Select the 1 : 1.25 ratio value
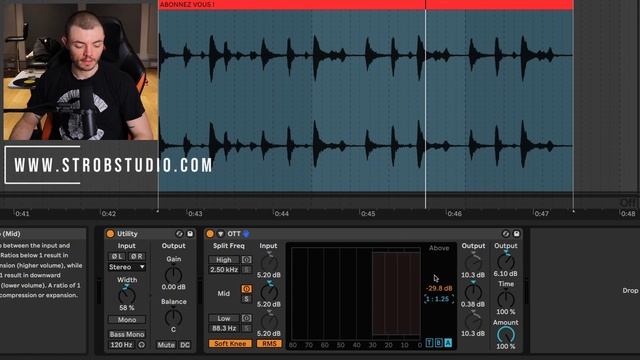 tap(438, 299)
